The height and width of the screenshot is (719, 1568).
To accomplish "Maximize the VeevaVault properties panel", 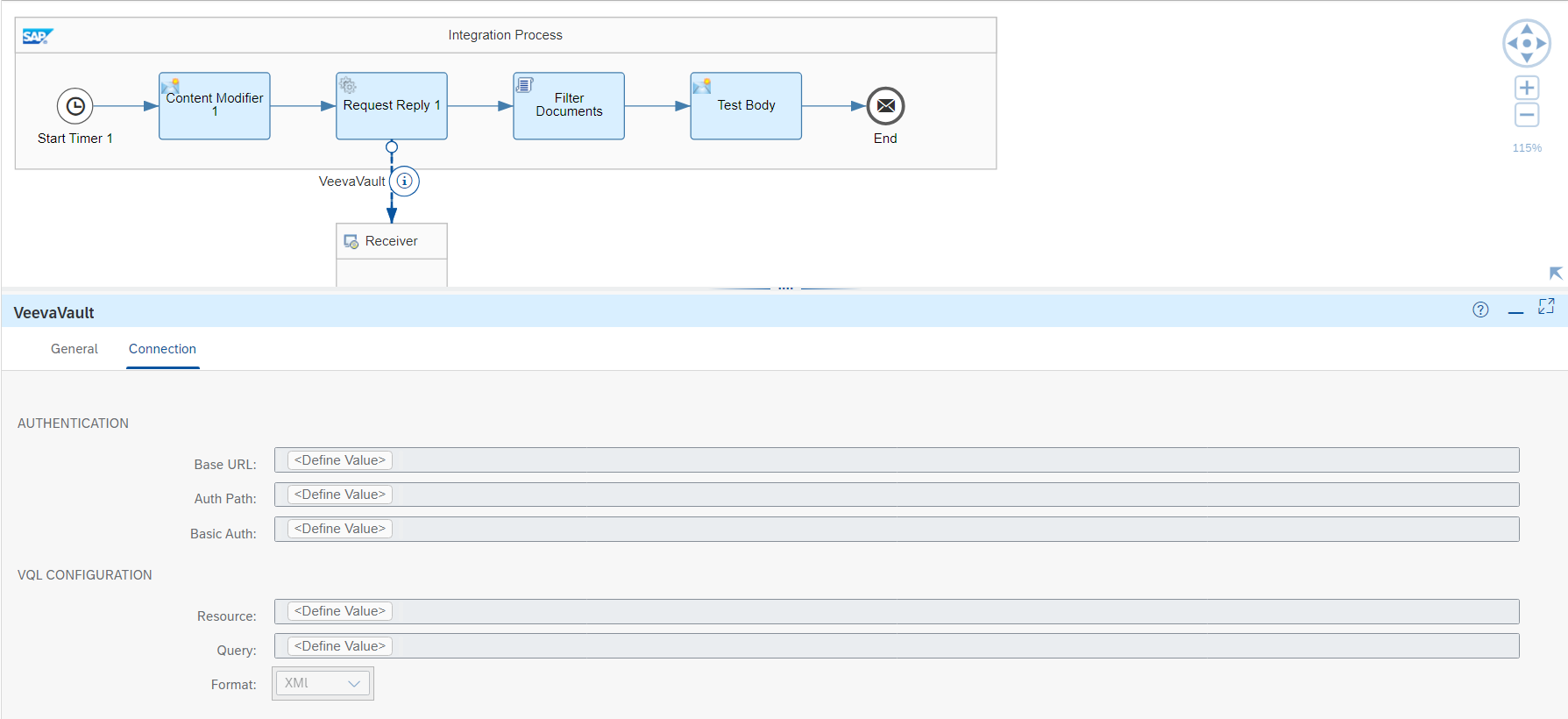I will (x=1546, y=306).
